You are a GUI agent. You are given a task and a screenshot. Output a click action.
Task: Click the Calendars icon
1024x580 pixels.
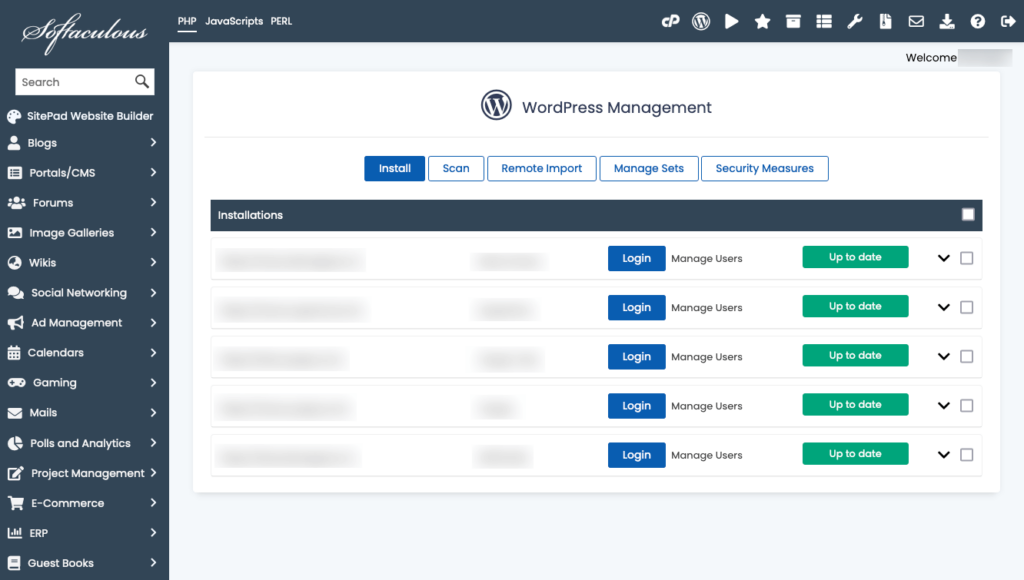14,353
